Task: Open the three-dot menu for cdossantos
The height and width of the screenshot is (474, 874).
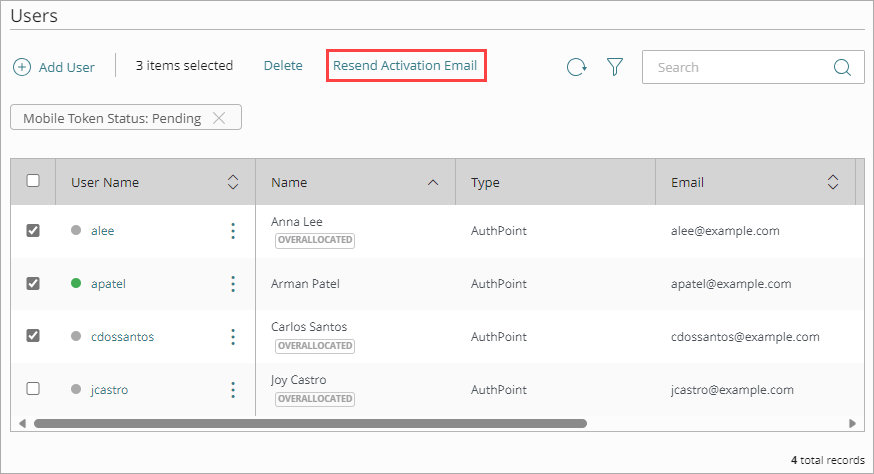Action: coord(233,337)
